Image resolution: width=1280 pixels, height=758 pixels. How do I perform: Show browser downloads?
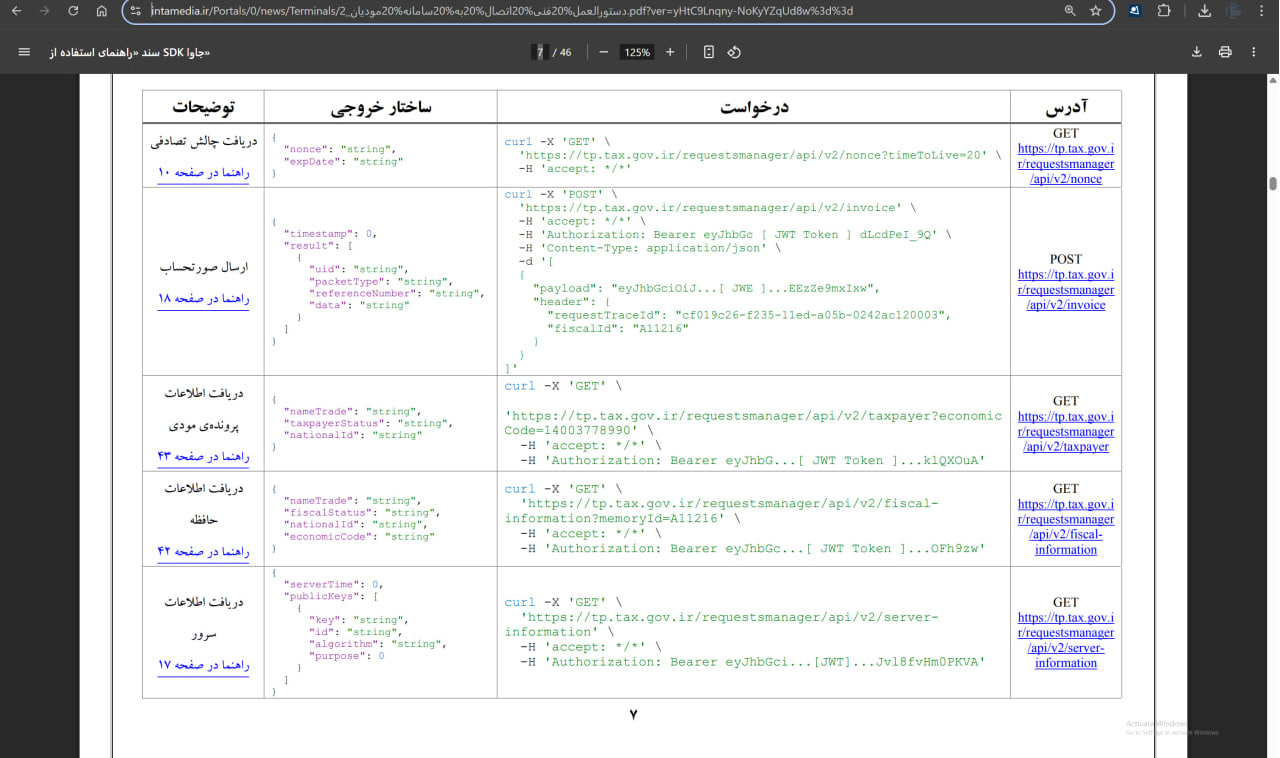(1204, 11)
